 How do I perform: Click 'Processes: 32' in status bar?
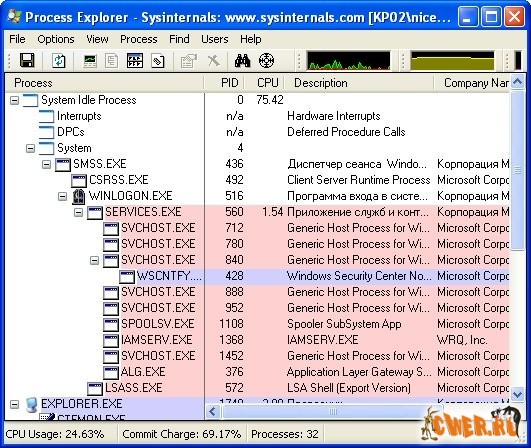(x=284, y=434)
